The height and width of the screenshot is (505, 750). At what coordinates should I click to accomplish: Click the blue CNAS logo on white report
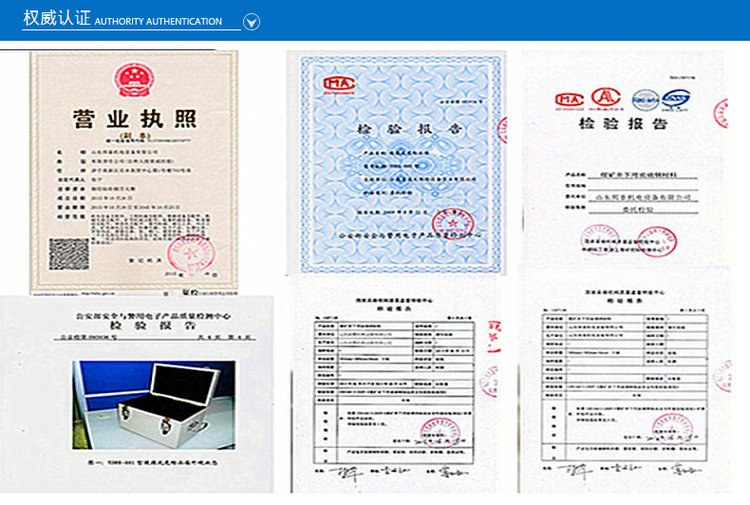click(x=646, y=99)
